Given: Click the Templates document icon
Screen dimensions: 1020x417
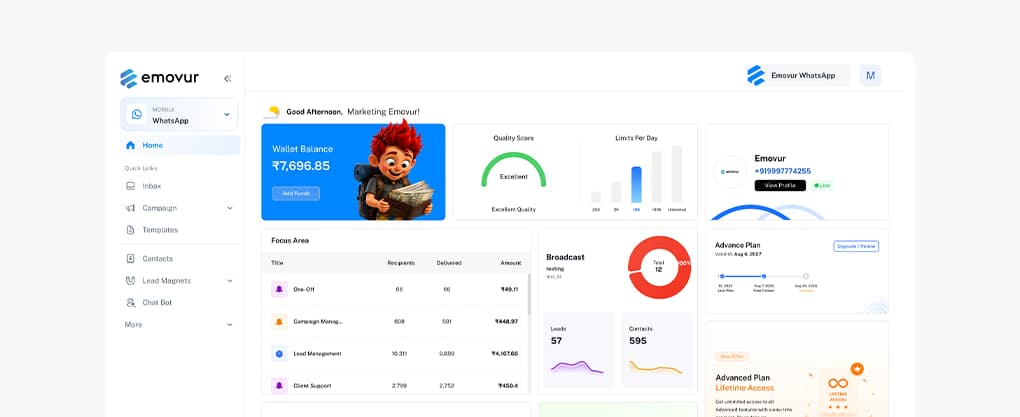Looking at the screenshot, I should point(131,230).
